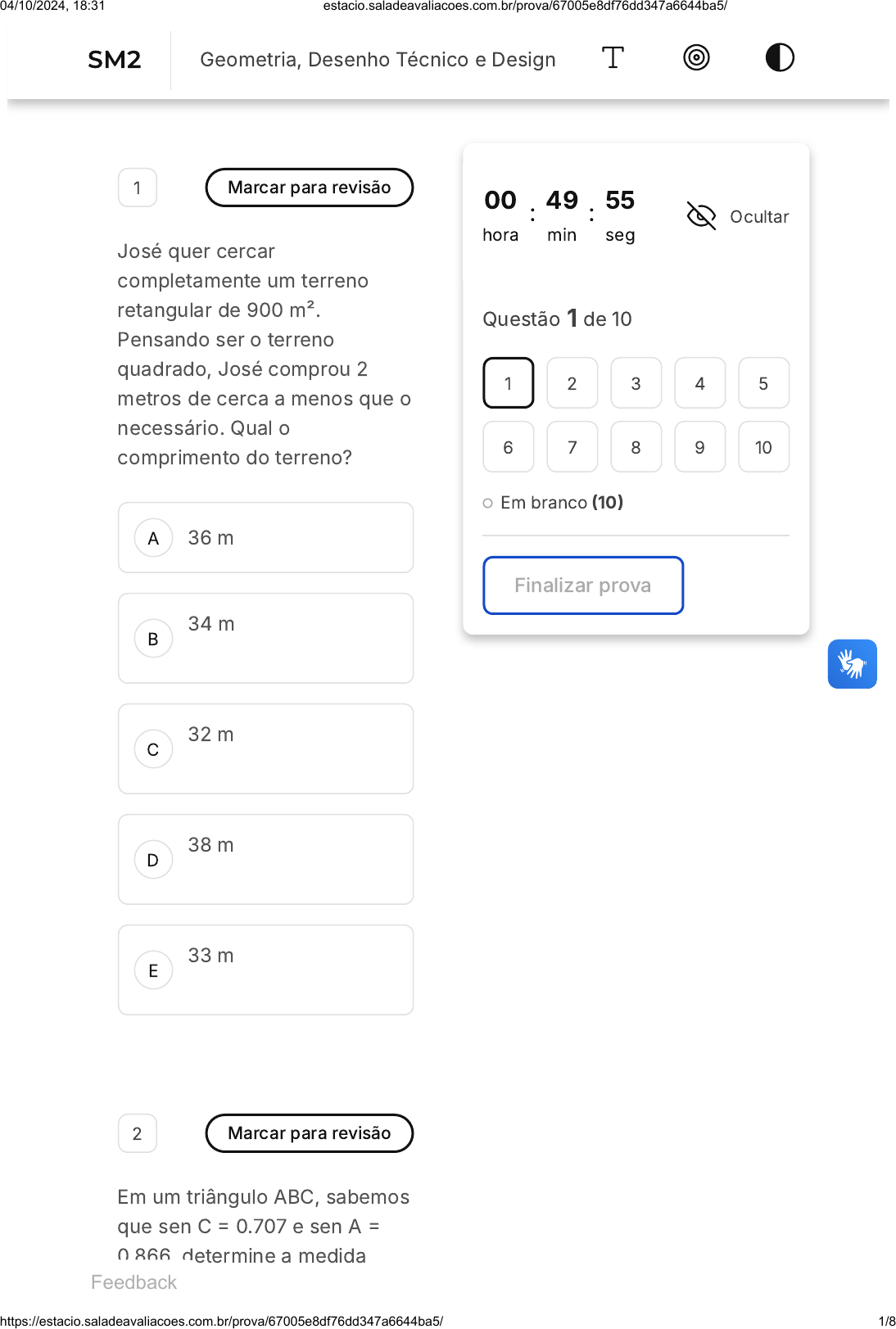
Task: Select answer B, 34 m
Action: click(x=265, y=638)
